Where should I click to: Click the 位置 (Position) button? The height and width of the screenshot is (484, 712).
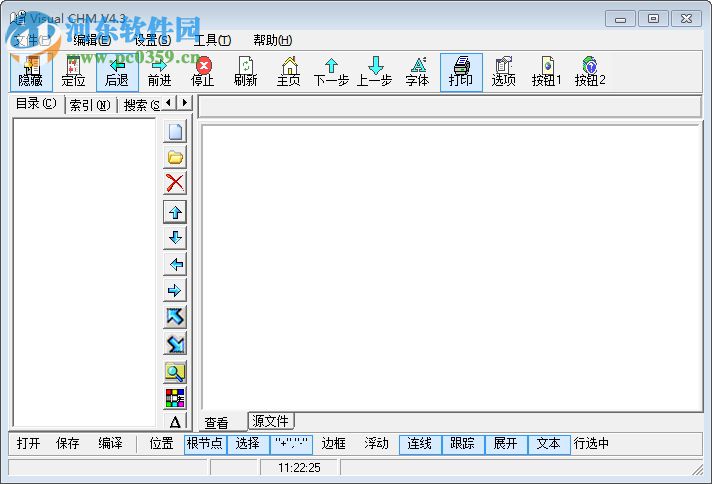[x=162, y=444]
